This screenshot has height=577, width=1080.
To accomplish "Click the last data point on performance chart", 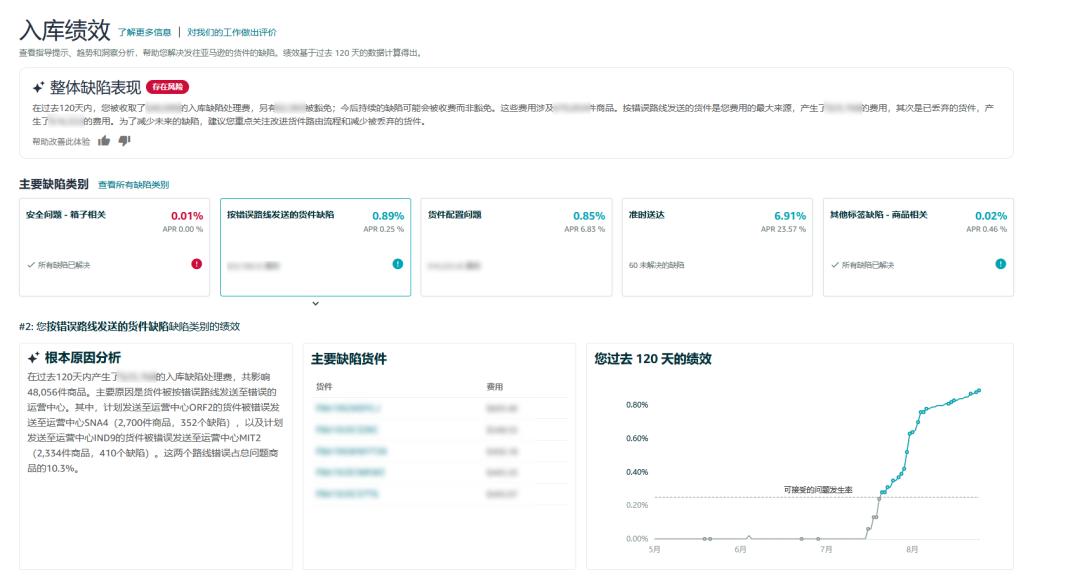I will 978,390.
